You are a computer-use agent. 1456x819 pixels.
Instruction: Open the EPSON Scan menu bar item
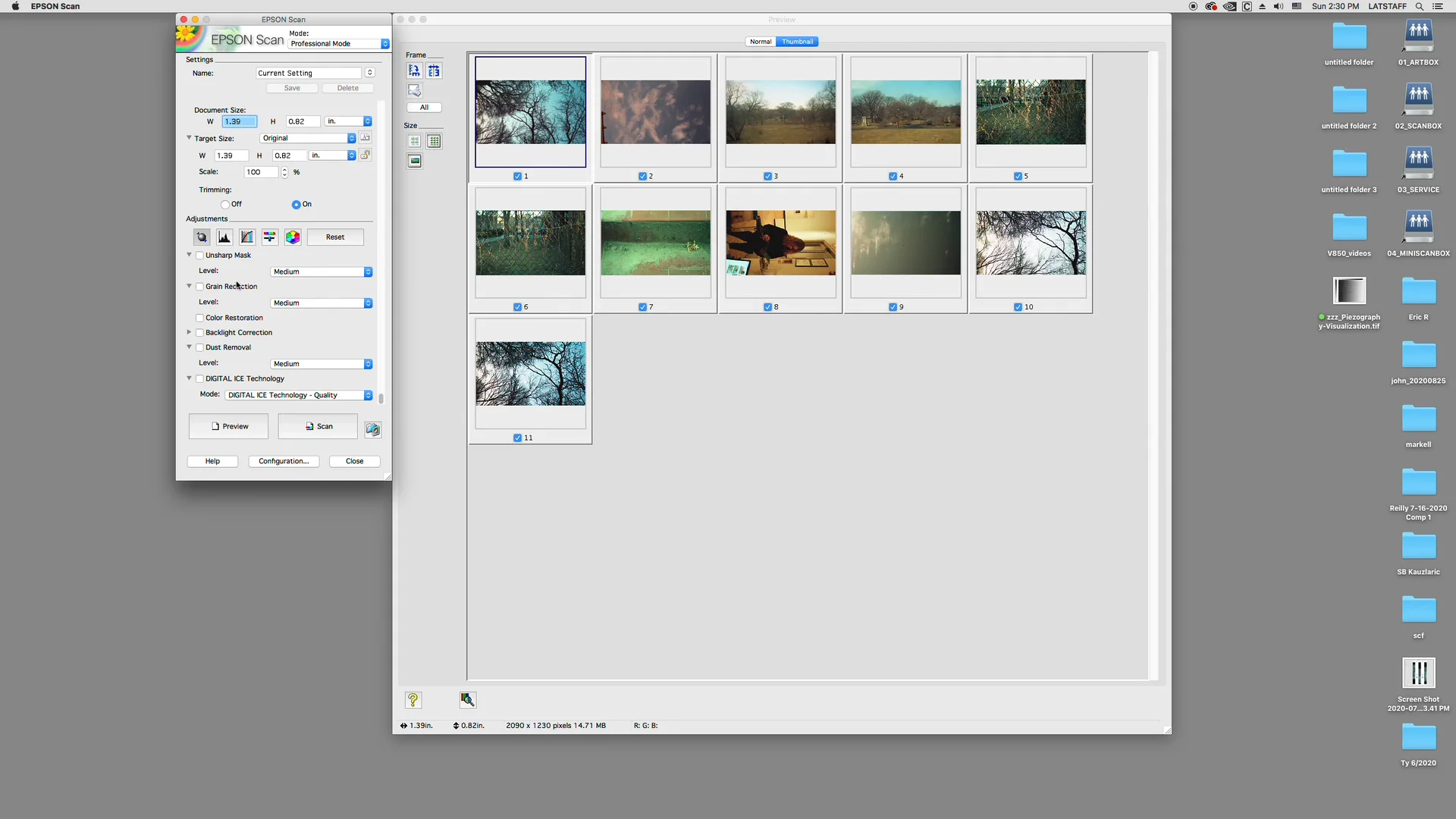[x=55, y=6]
